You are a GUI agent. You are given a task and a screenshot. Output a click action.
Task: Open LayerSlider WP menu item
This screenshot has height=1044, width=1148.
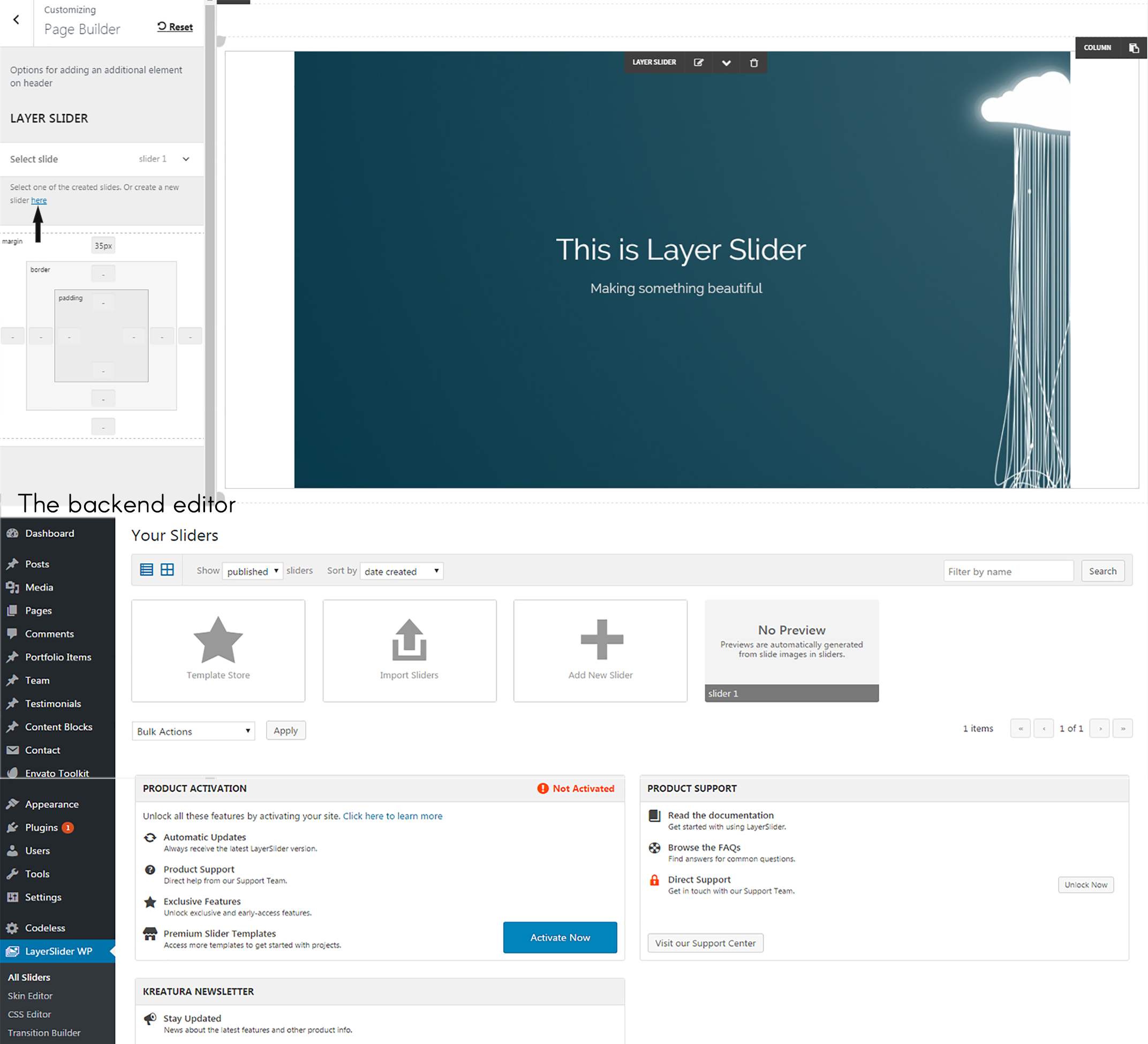tap(57, 952)
